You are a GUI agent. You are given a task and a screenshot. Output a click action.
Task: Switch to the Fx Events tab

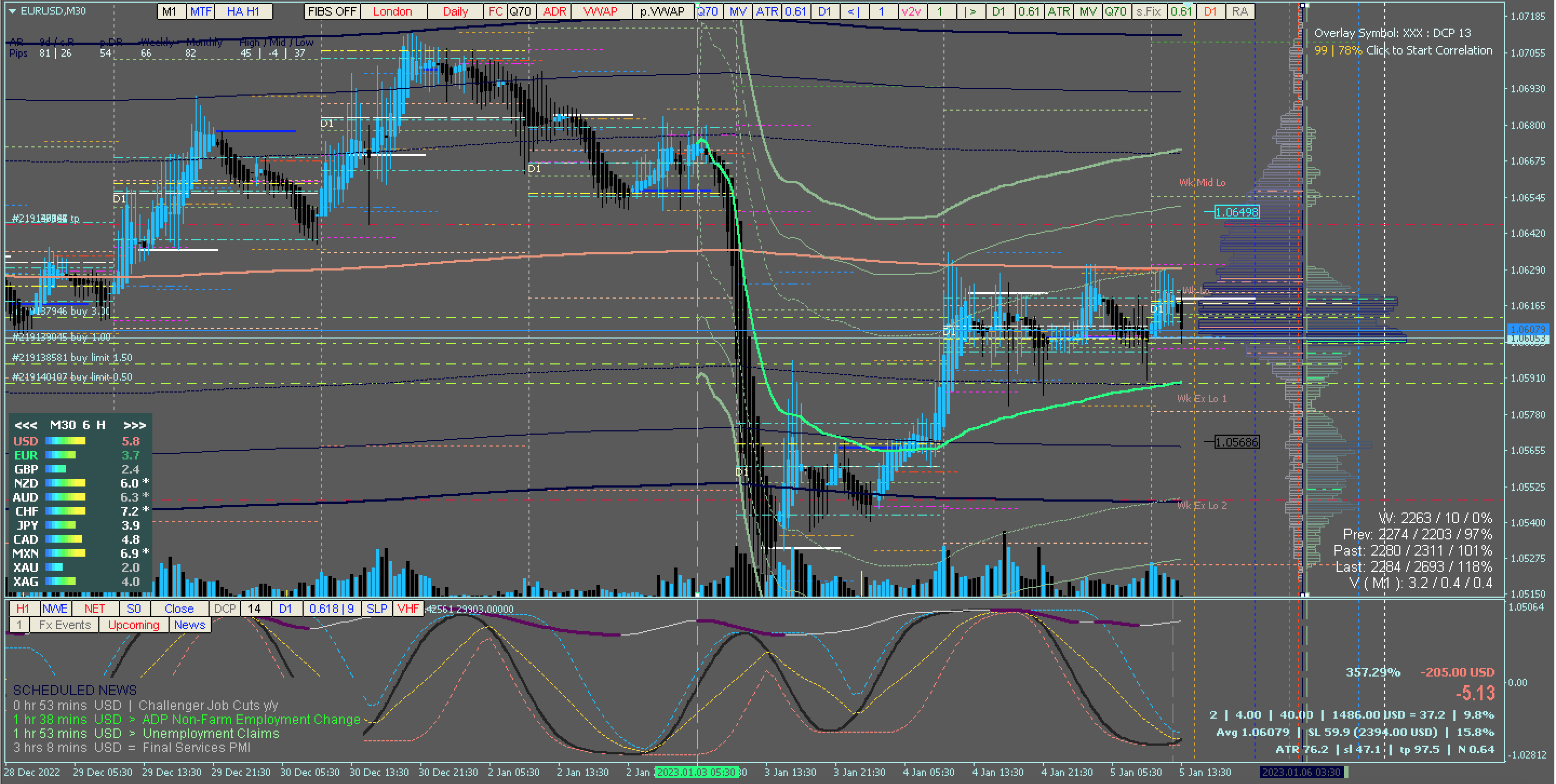click(65, 625)
